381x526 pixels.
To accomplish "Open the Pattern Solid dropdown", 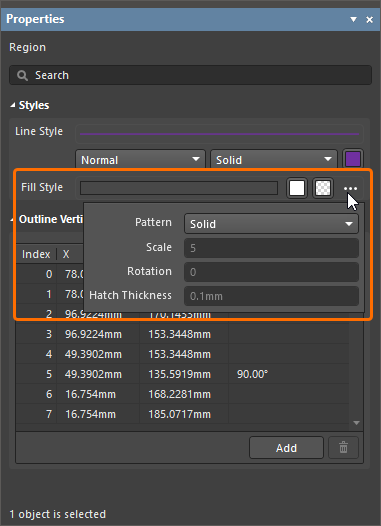I will pos(271,224).
